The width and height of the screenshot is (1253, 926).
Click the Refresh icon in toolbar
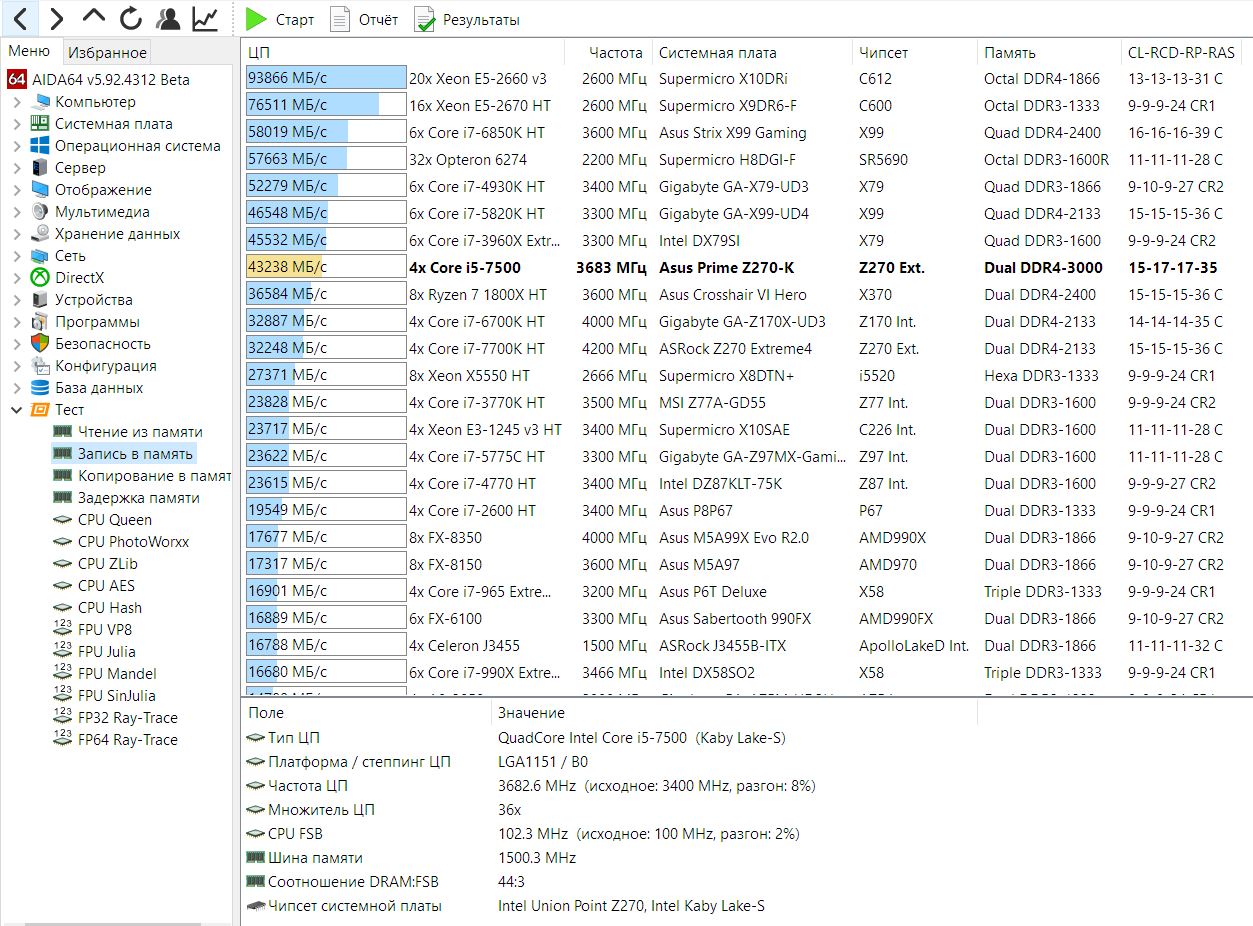(131, 18)
